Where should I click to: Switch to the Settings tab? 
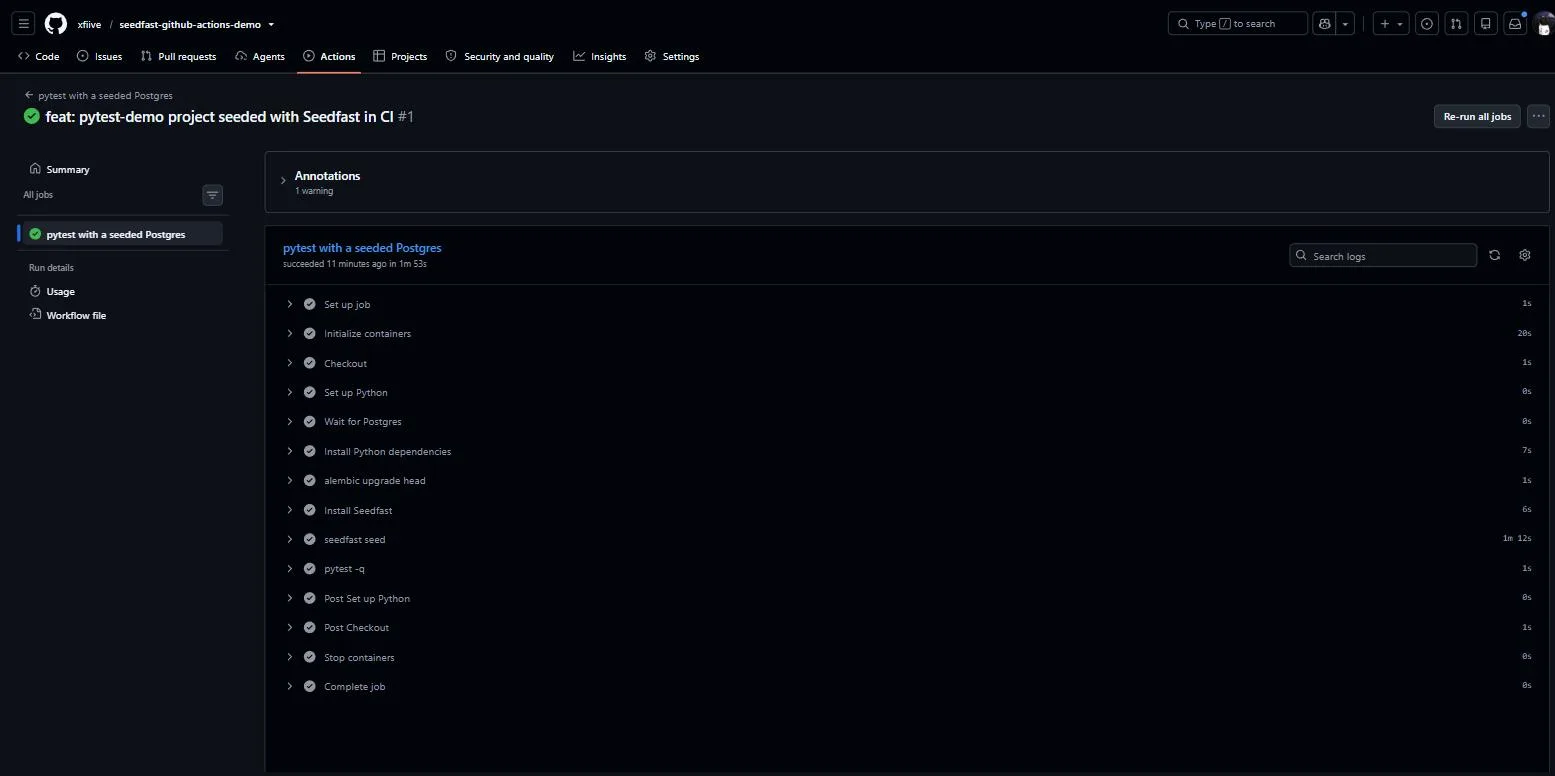[672, 57]
